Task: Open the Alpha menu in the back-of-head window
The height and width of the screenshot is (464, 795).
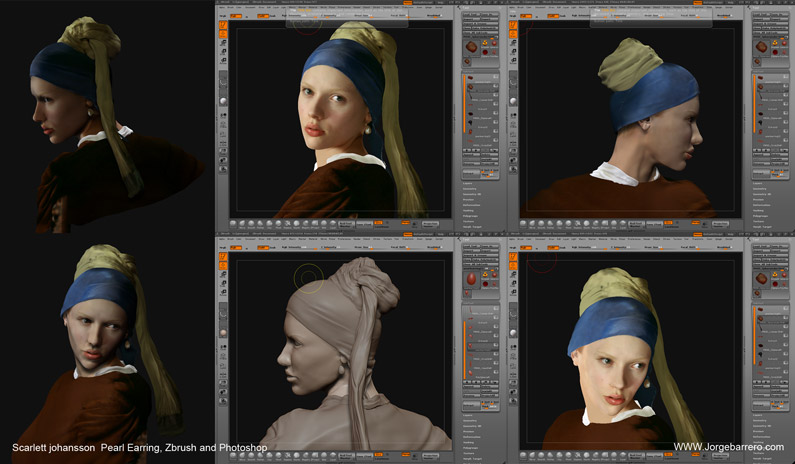Action: pyautogui.click(x=512, y=7)
